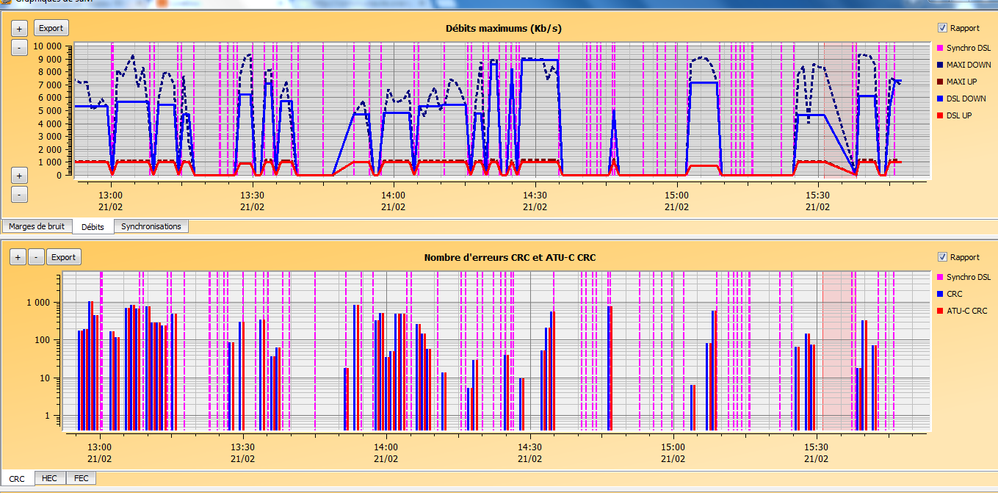Image resolution: width=998 pixels, height=493 pixels.
Task: Click the Débits maximums (Kb/s) chart title
Action: point(503,28)
